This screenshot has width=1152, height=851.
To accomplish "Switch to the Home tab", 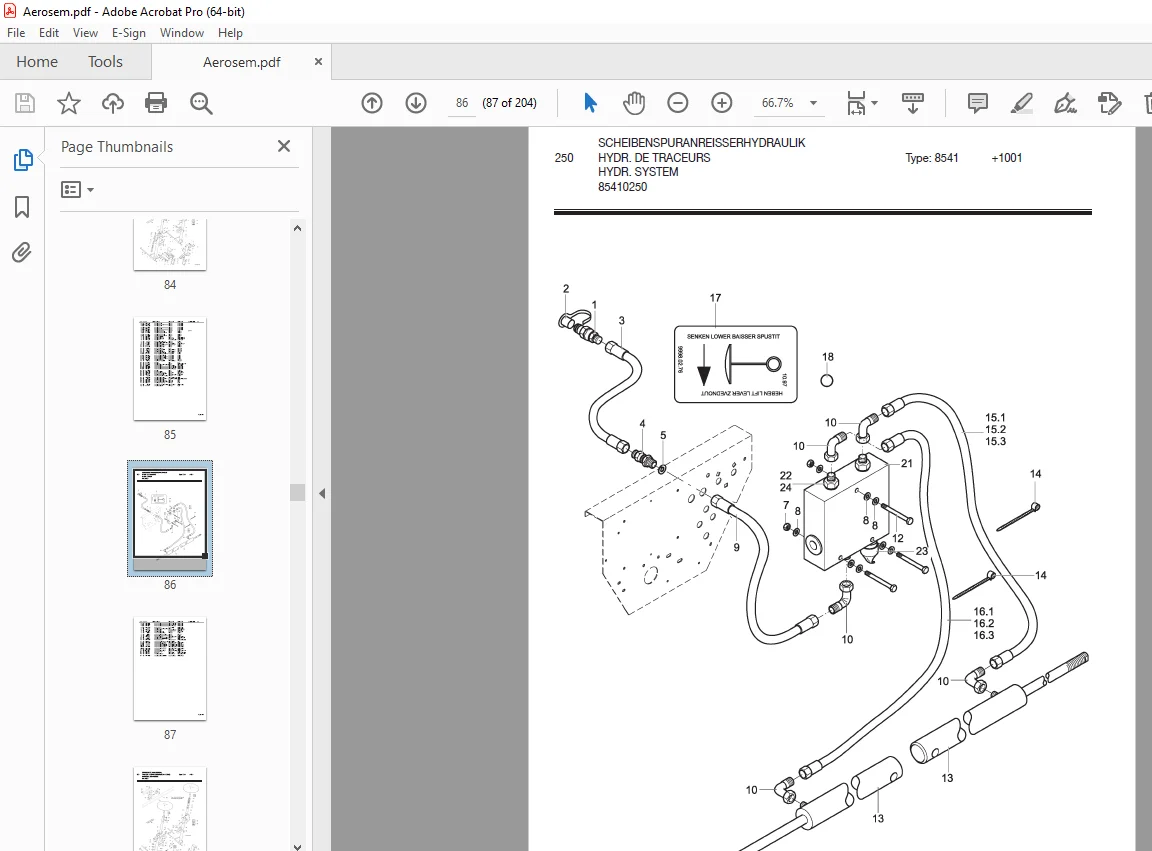I will [37, 62].
